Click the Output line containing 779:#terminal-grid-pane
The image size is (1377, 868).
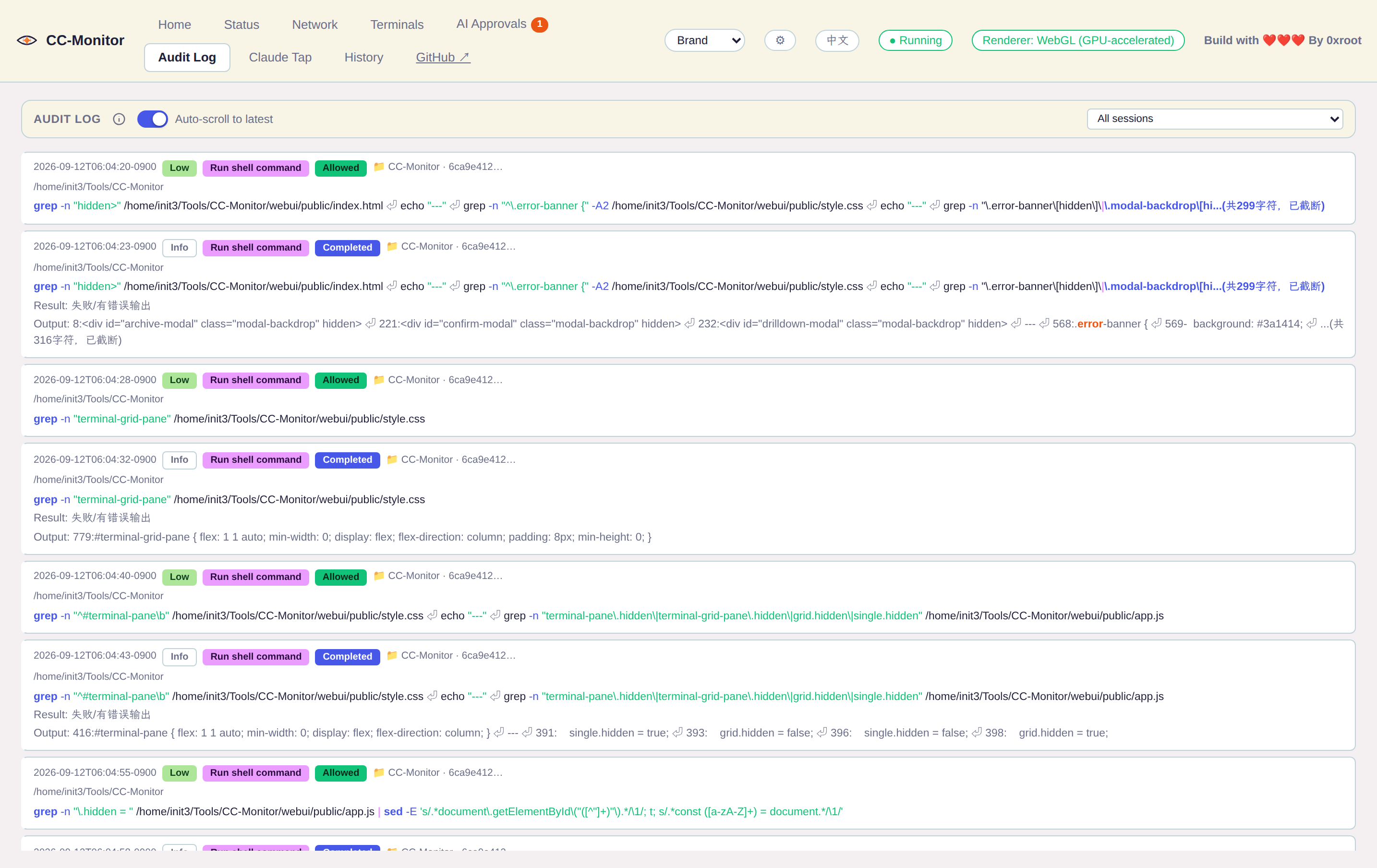[x=342, y=536]
